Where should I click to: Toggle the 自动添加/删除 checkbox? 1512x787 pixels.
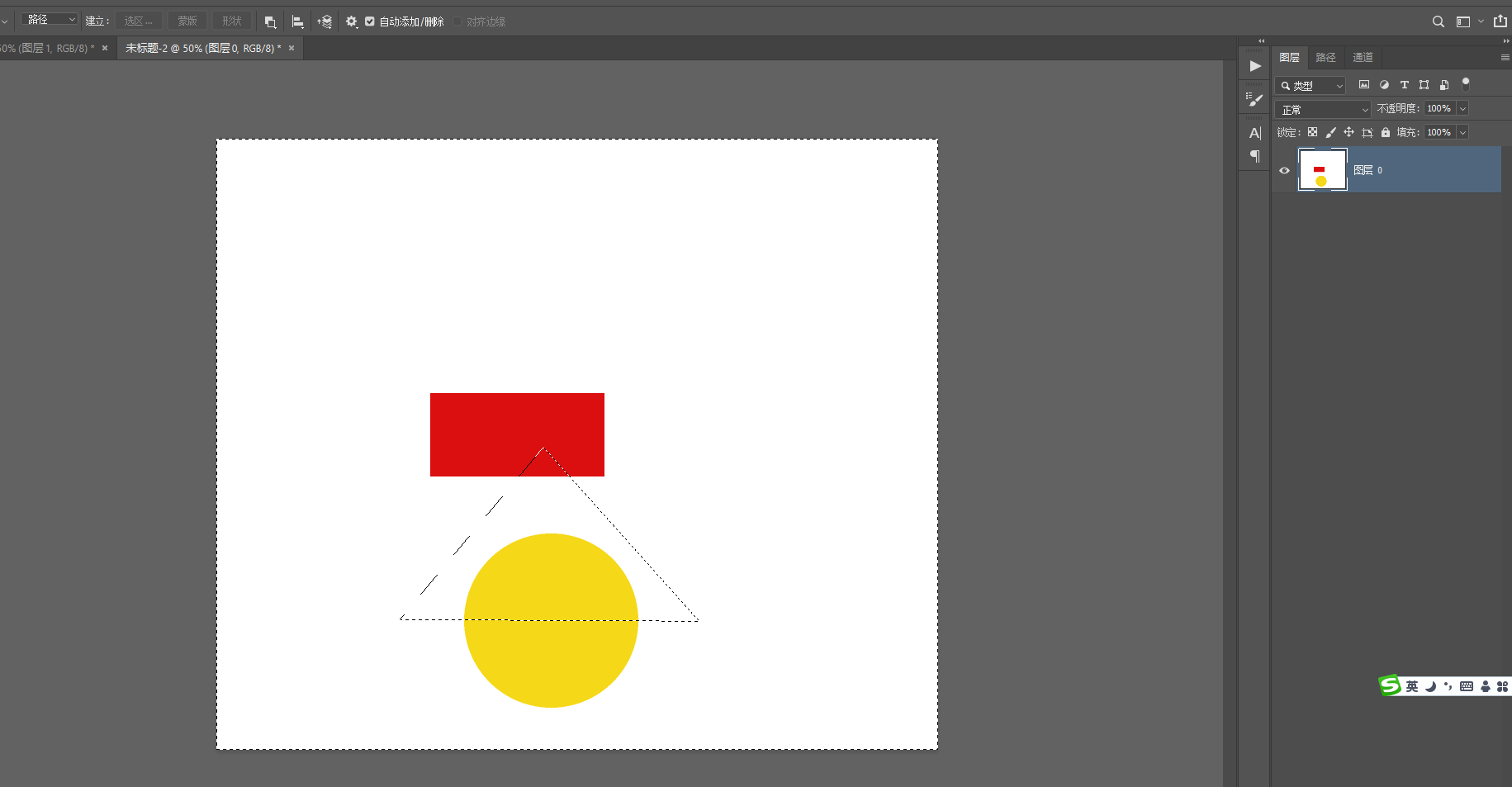click(x=370, y=21)
